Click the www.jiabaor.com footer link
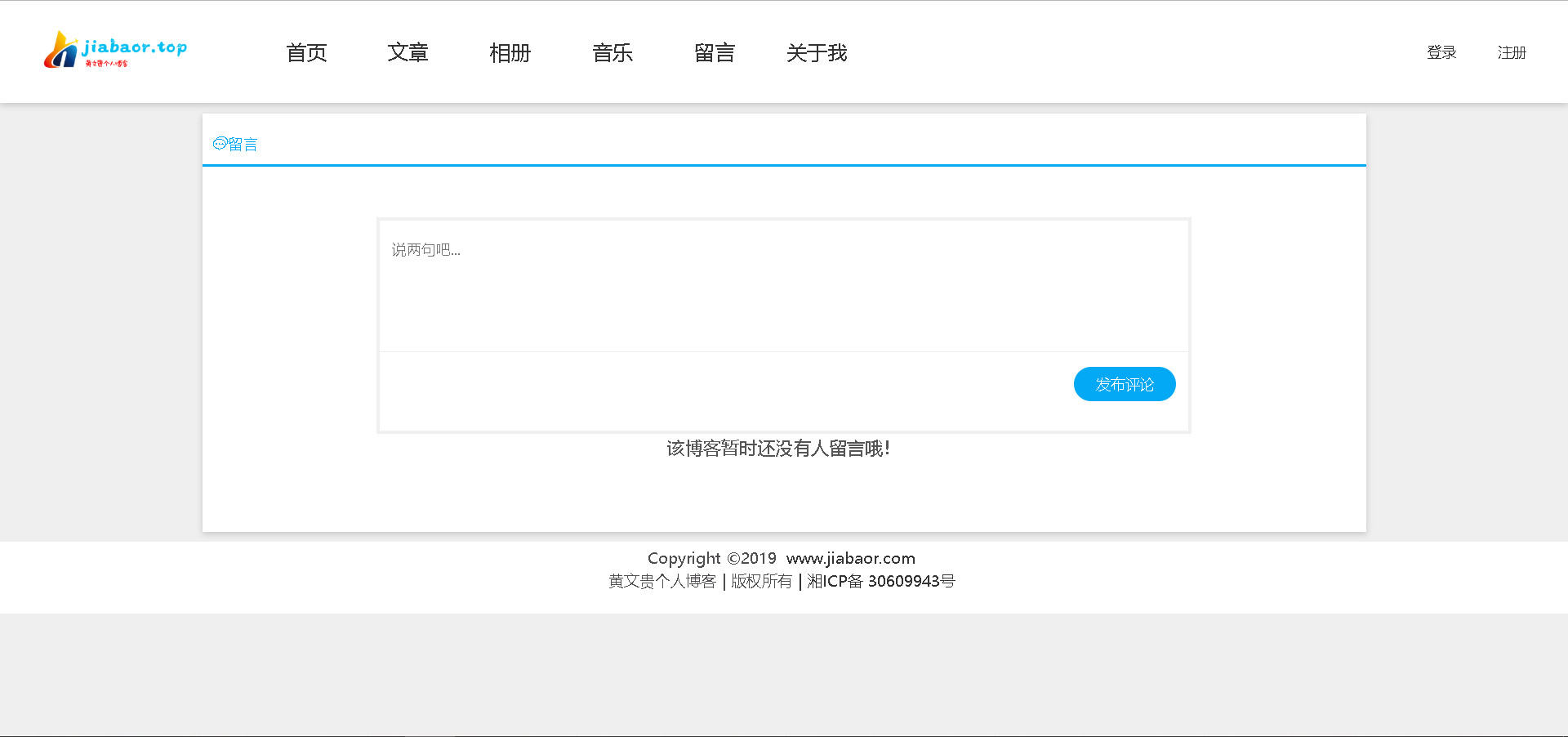This screenshot has height=737, width=1568. tap(851, 558)
